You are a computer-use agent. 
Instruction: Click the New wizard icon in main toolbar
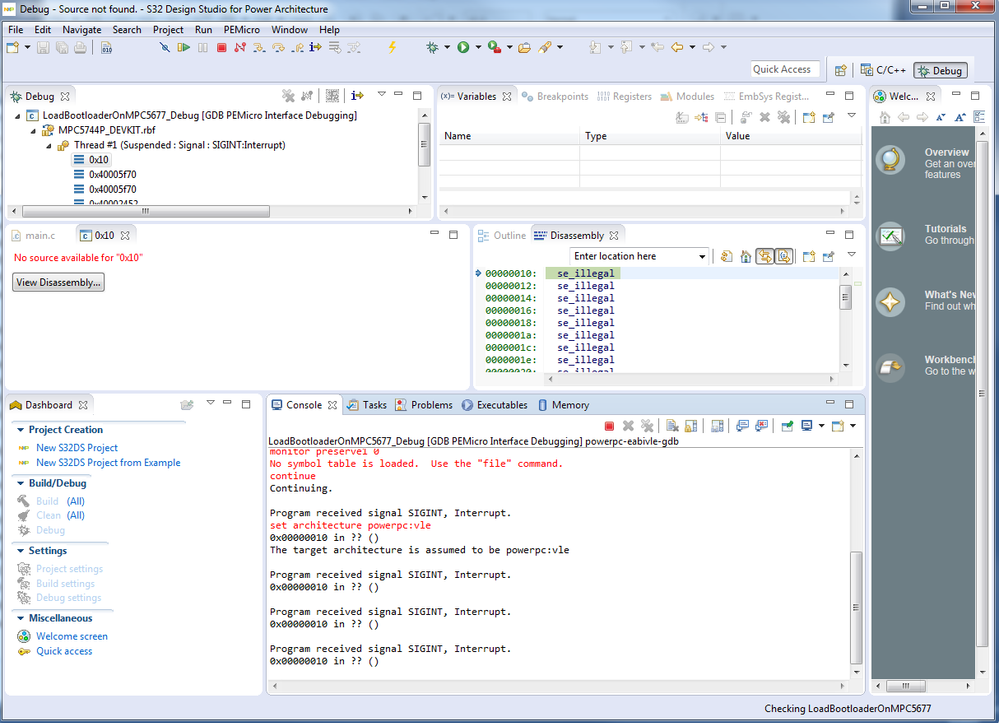13,47
